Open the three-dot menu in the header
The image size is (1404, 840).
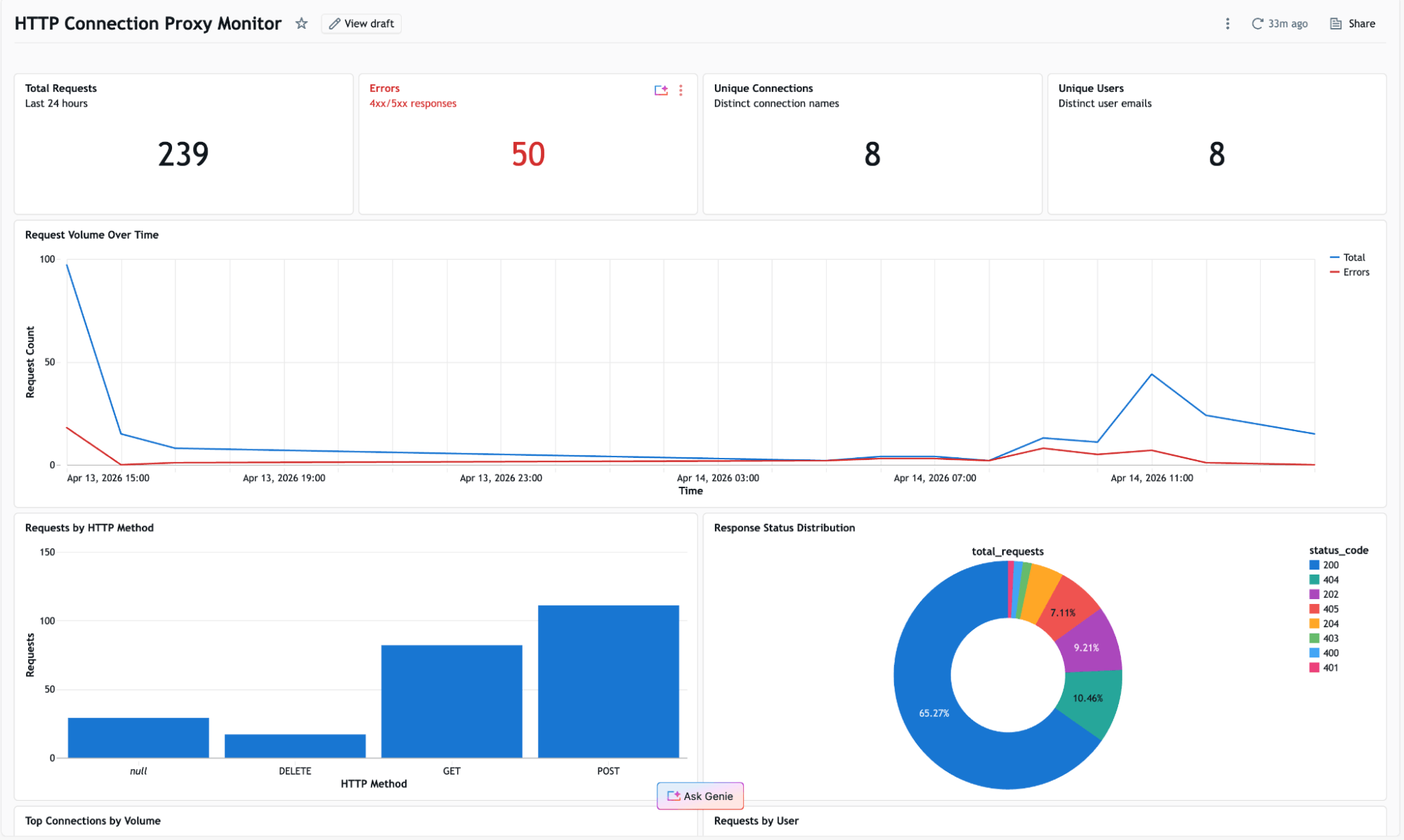tap(1227, 23)
